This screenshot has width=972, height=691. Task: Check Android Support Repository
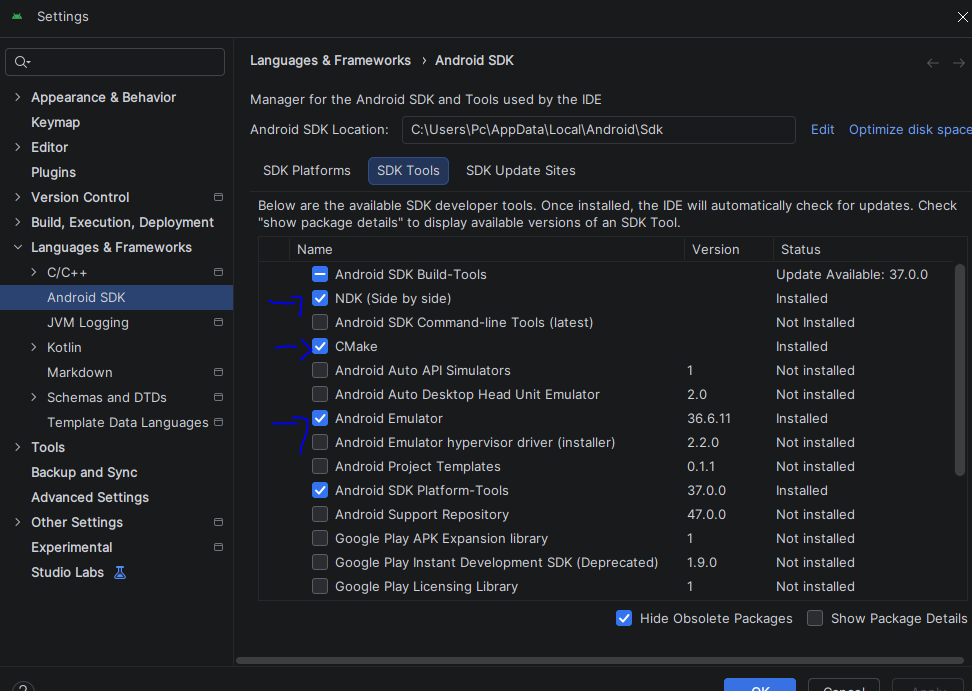tap(320, 514)
